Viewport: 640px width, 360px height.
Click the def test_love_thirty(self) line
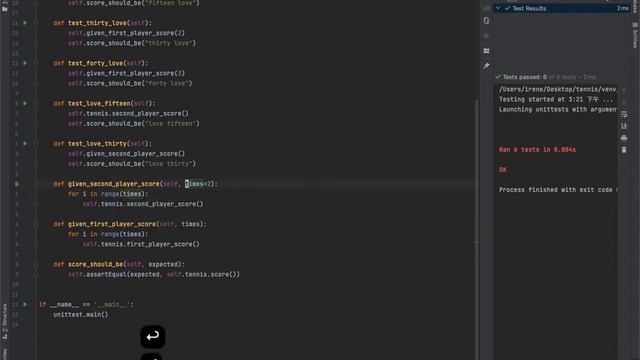pyautogui.click(x=102, y=143)
